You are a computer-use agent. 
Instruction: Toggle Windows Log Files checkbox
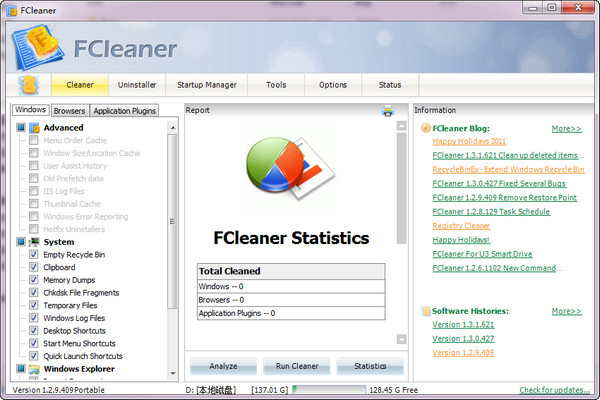(x=34, y=318)
